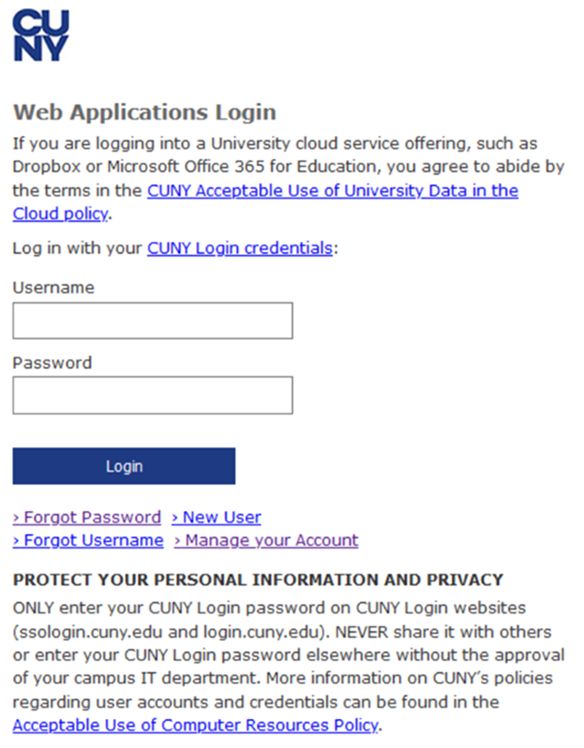Click the 'Cloud policy' link text
This screenshot has width=584, height=748.
[60, 214]
